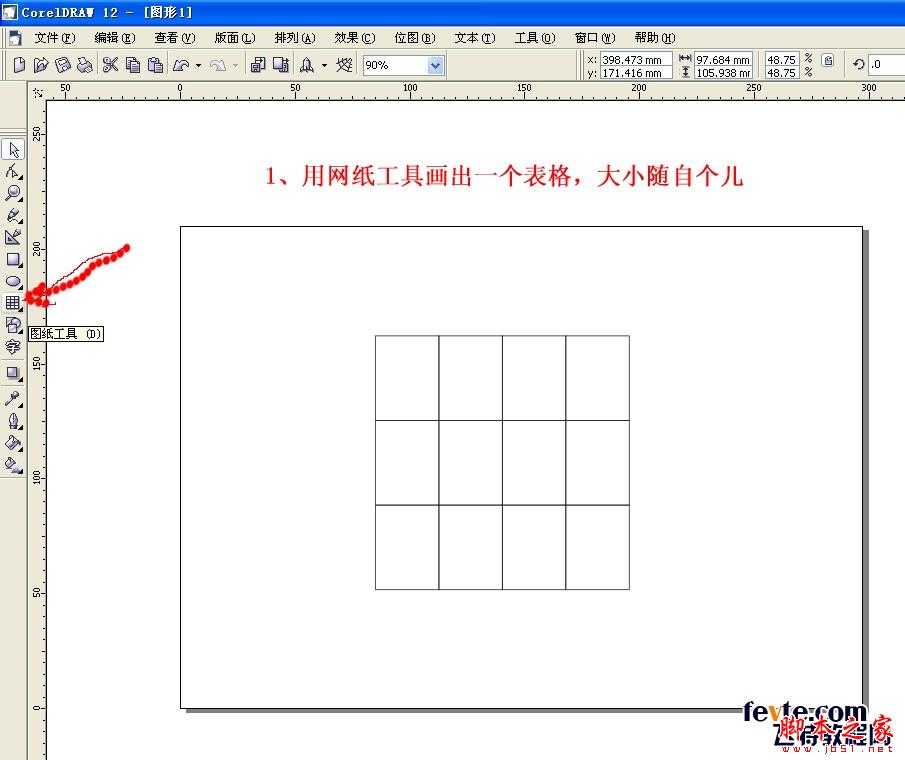Open the Corel online icon beside launcher
Screen dimensions: 905x760
(x=345, y=65)
